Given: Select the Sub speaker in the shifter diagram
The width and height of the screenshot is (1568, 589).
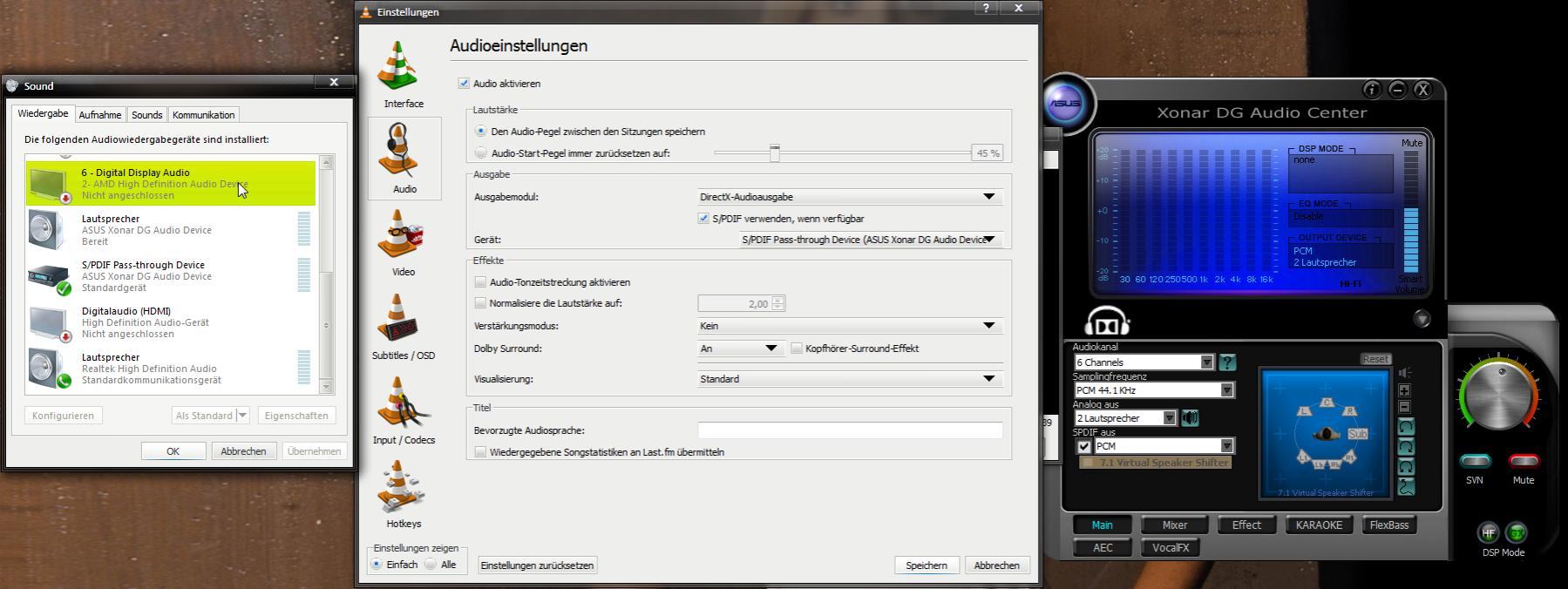Looking at the screenshot, I should (x=1357, y=433).
